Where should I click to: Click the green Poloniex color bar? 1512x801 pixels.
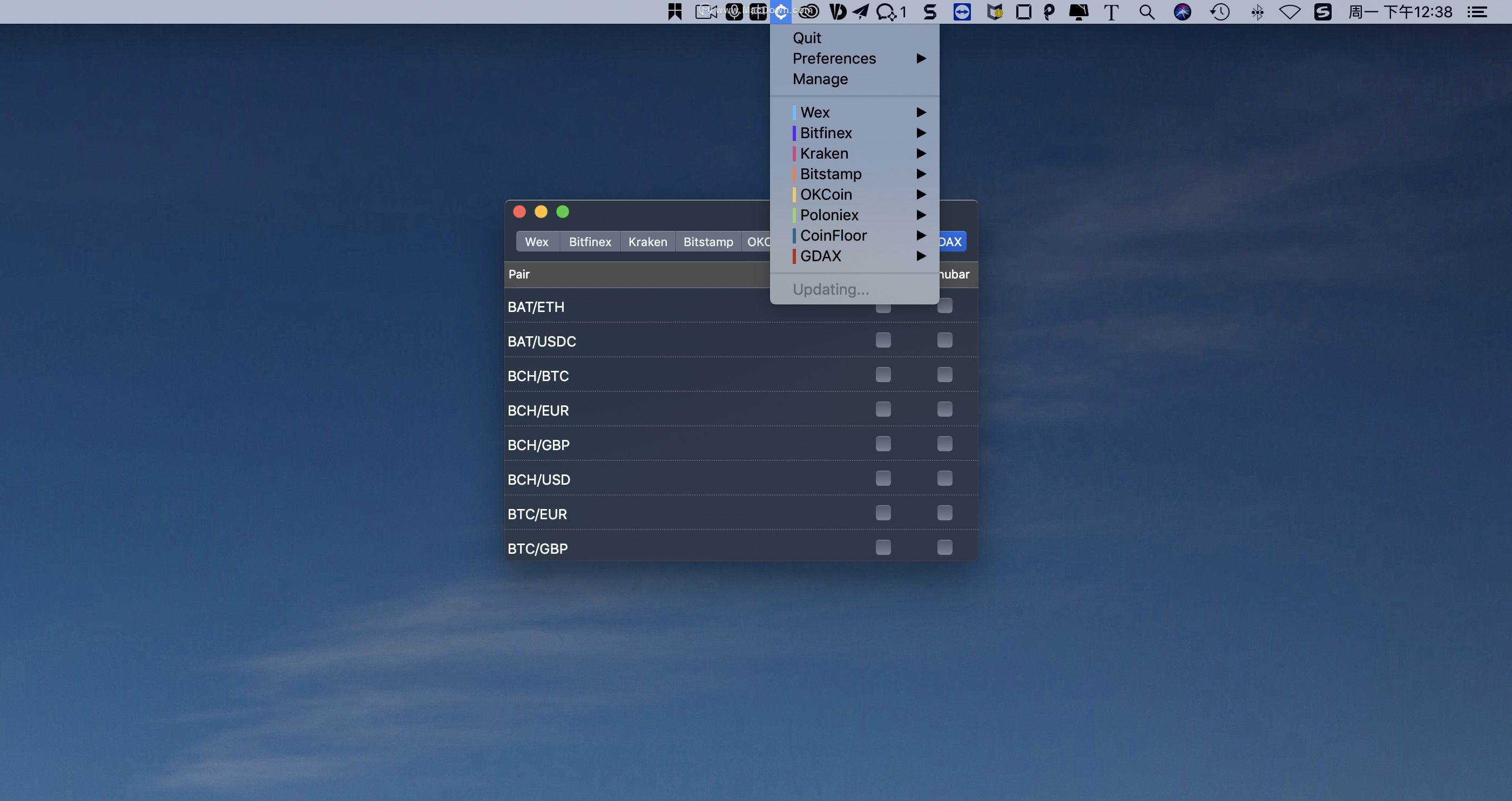coord(794,215)
